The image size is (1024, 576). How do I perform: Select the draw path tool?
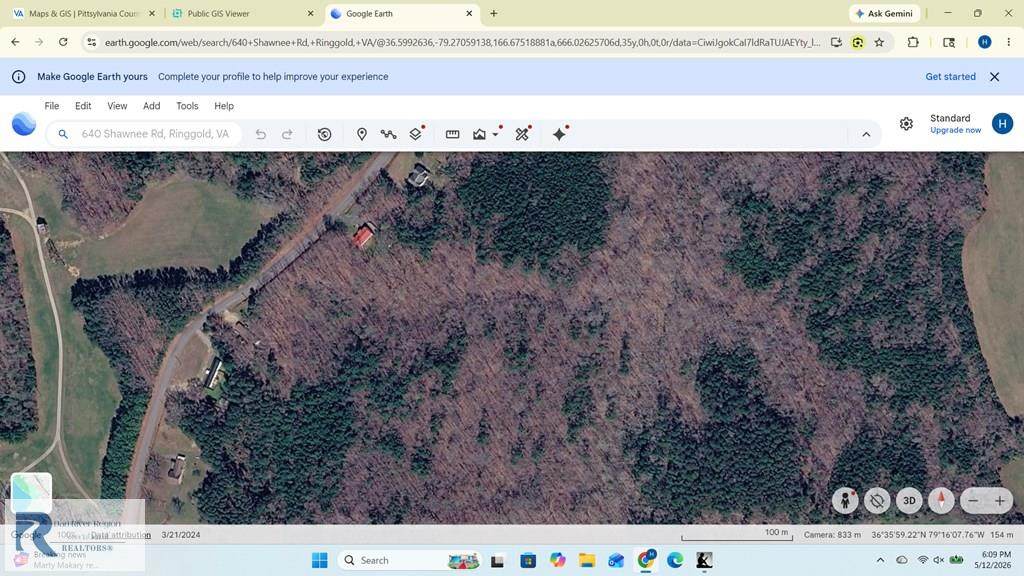click(x=389, y=135)
